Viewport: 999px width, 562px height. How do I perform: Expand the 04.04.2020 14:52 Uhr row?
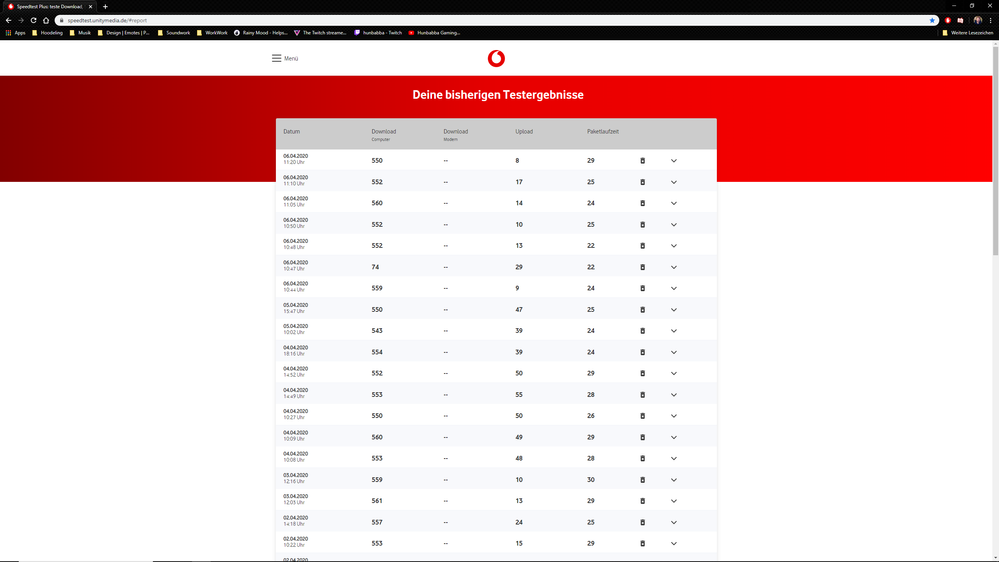click(x=673, y=373)
